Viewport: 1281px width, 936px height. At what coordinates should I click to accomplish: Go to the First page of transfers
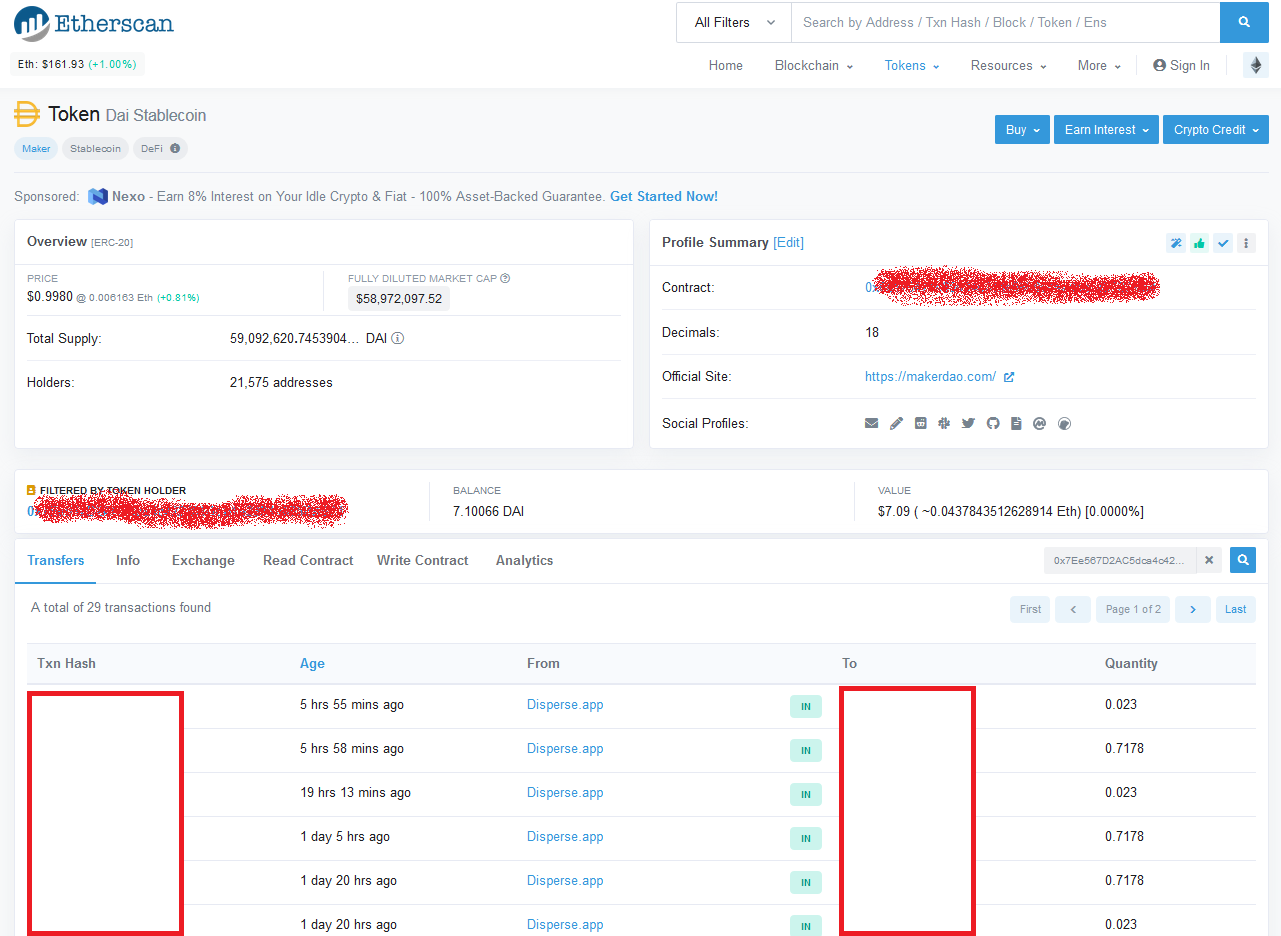click(1030, 609)
